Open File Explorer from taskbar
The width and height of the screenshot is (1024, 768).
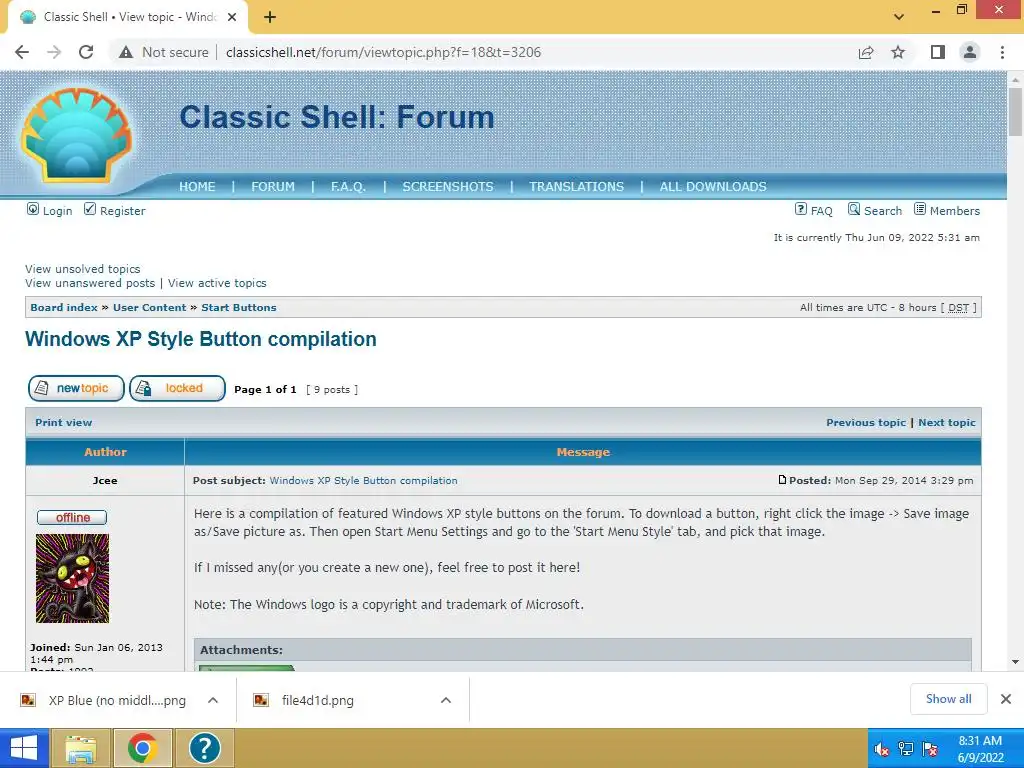80,748
